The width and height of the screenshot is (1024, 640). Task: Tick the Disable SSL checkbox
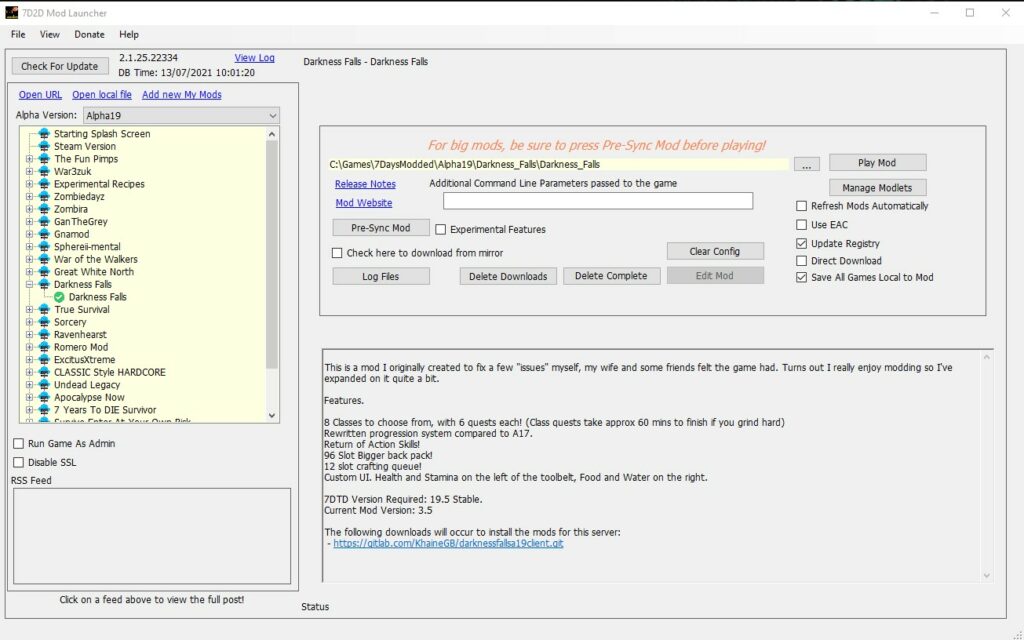pyautogui.click(x=18, y=462)
